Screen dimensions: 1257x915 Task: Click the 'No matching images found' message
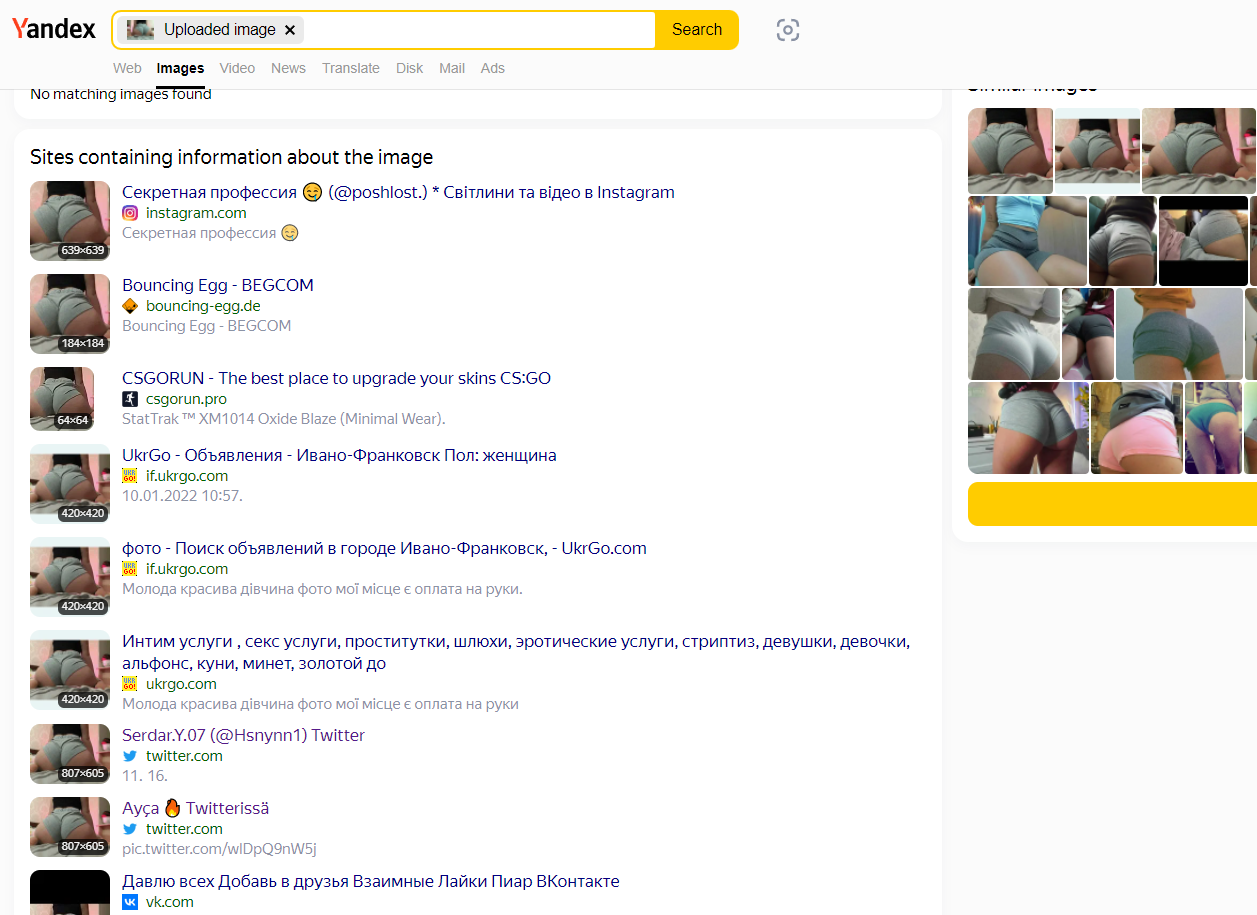[x=121, y=94]
